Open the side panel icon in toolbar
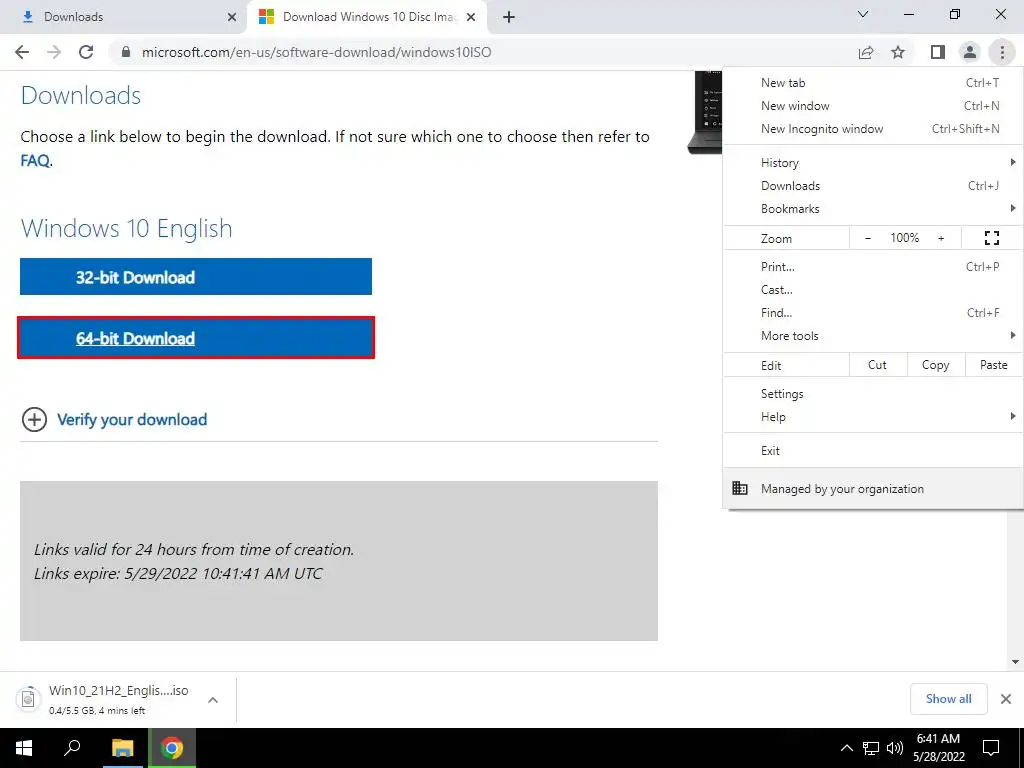The height and width of the screenshot is (768, 1024). (938, 52)
